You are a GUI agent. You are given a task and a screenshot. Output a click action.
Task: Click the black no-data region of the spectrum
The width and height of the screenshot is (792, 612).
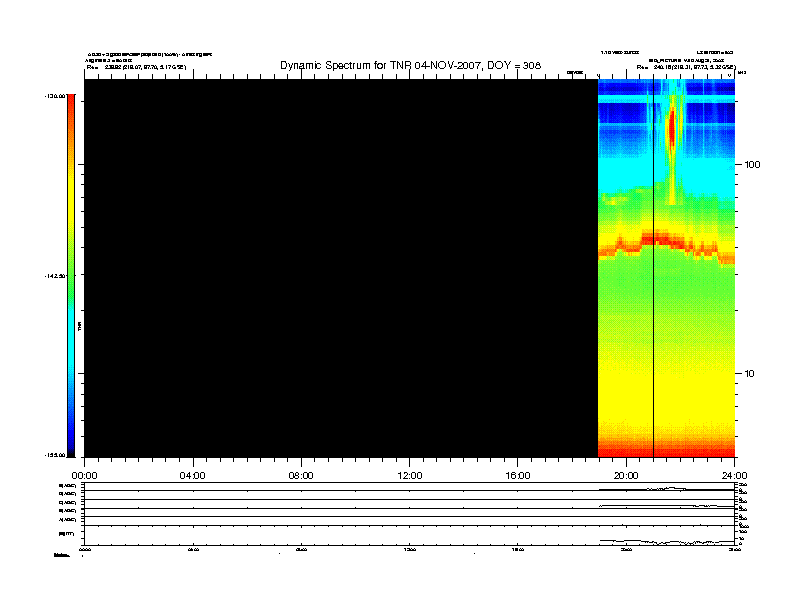coord(341,268)
